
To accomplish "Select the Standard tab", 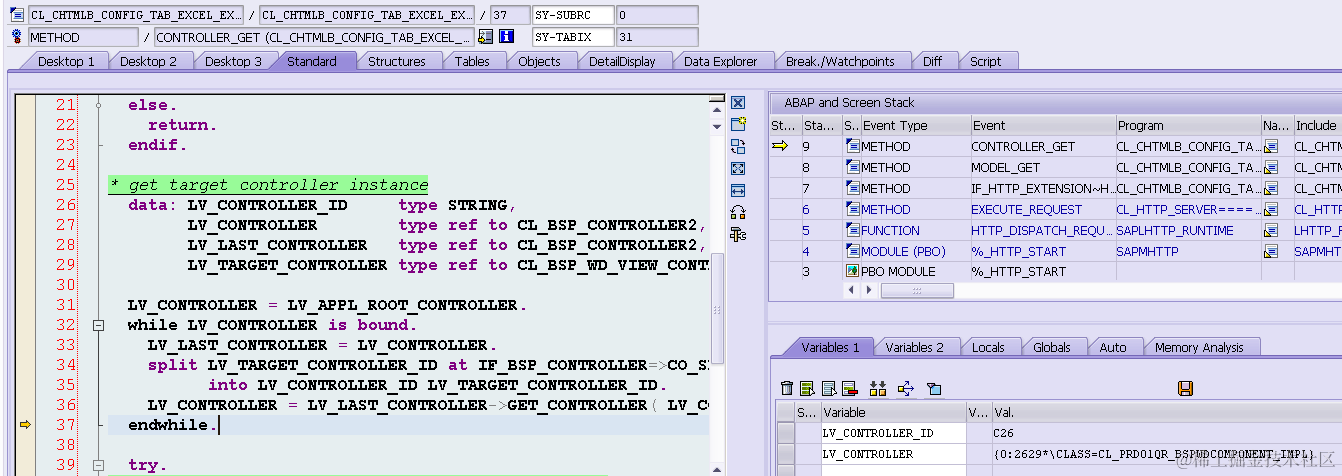I will (x=311, y=61).
